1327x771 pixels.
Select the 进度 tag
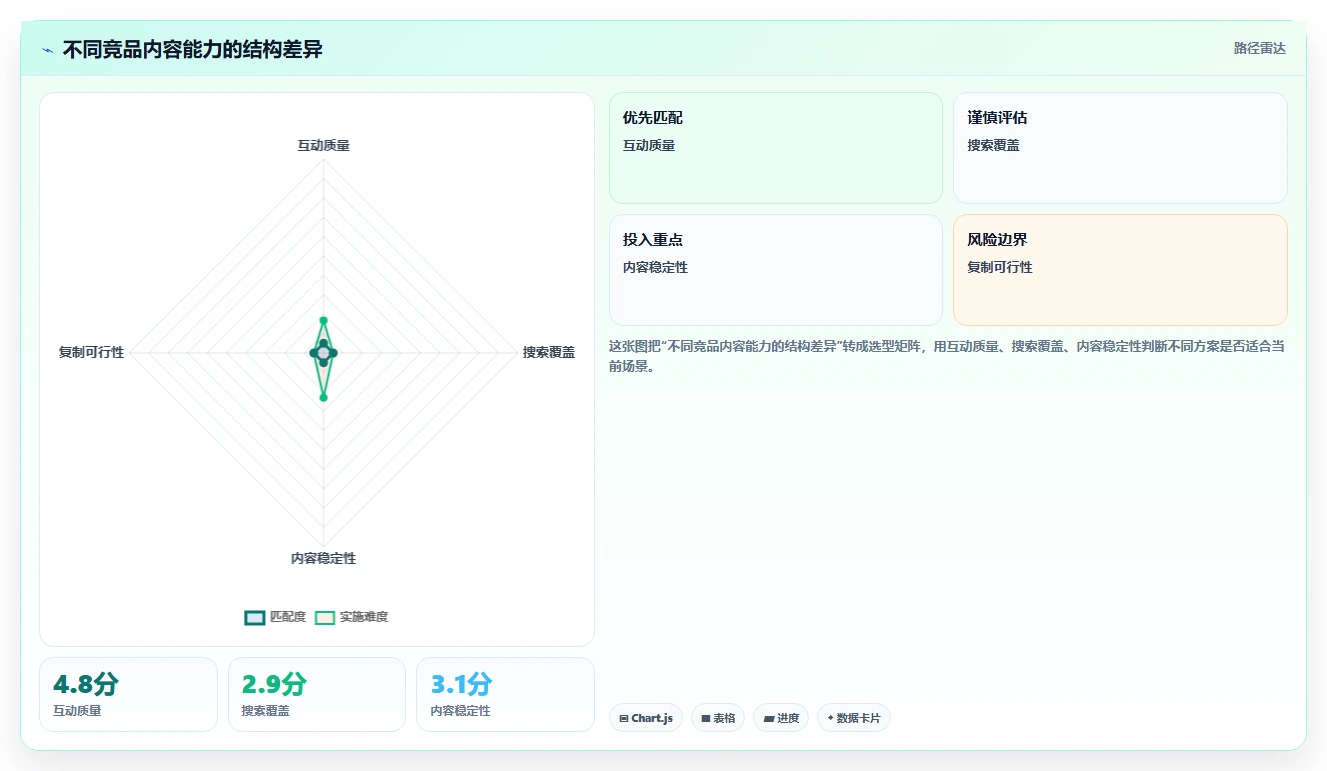pos(781,718)
